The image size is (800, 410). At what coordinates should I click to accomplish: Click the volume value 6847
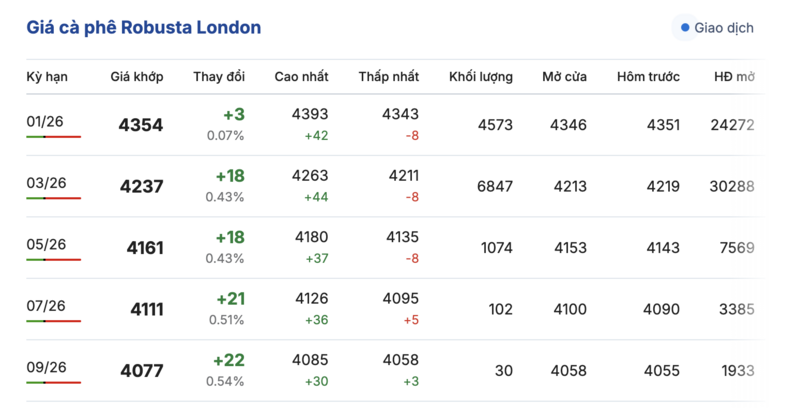(x=495, y=186)
